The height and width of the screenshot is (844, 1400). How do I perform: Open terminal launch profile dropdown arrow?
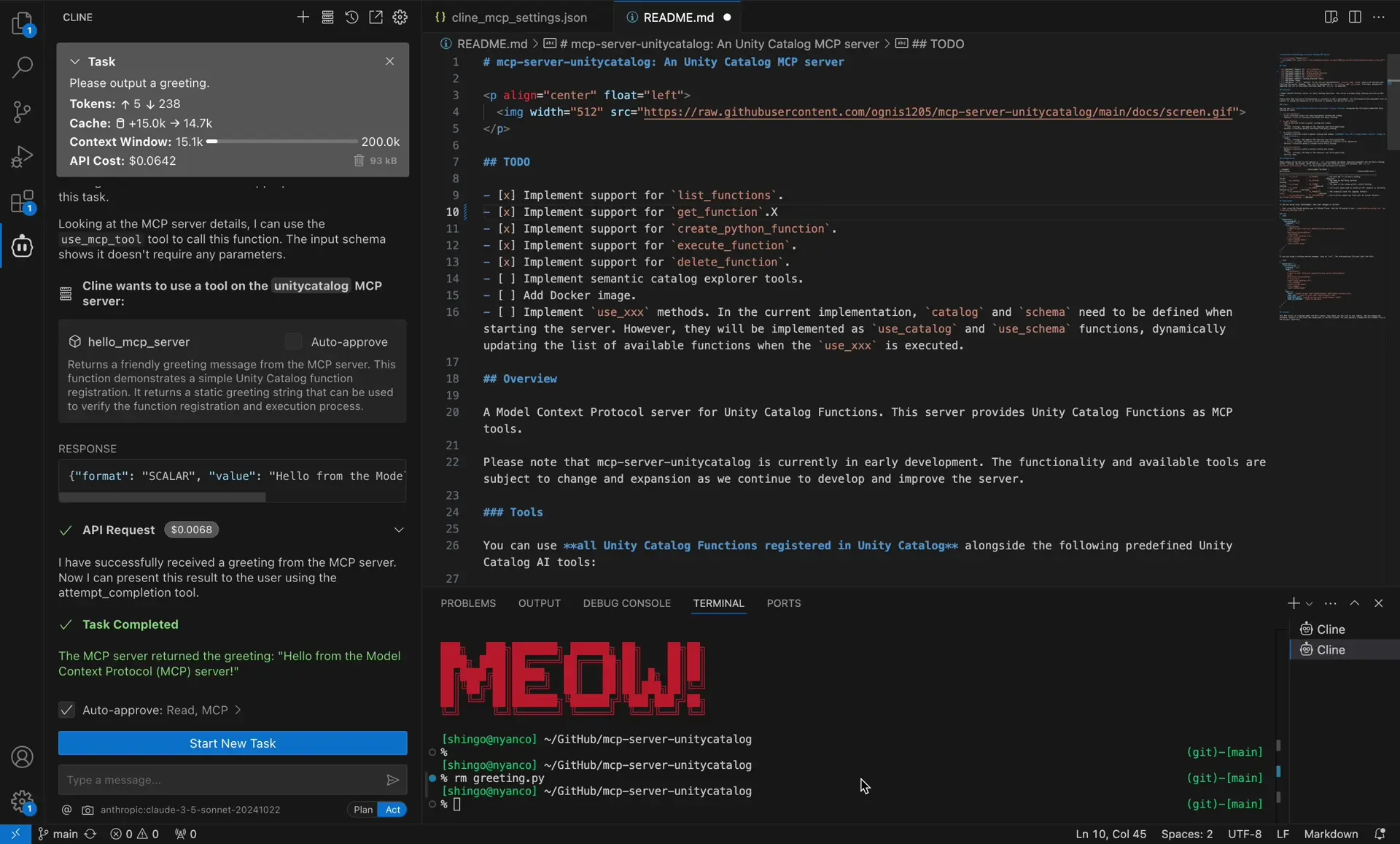point(1310,603)
